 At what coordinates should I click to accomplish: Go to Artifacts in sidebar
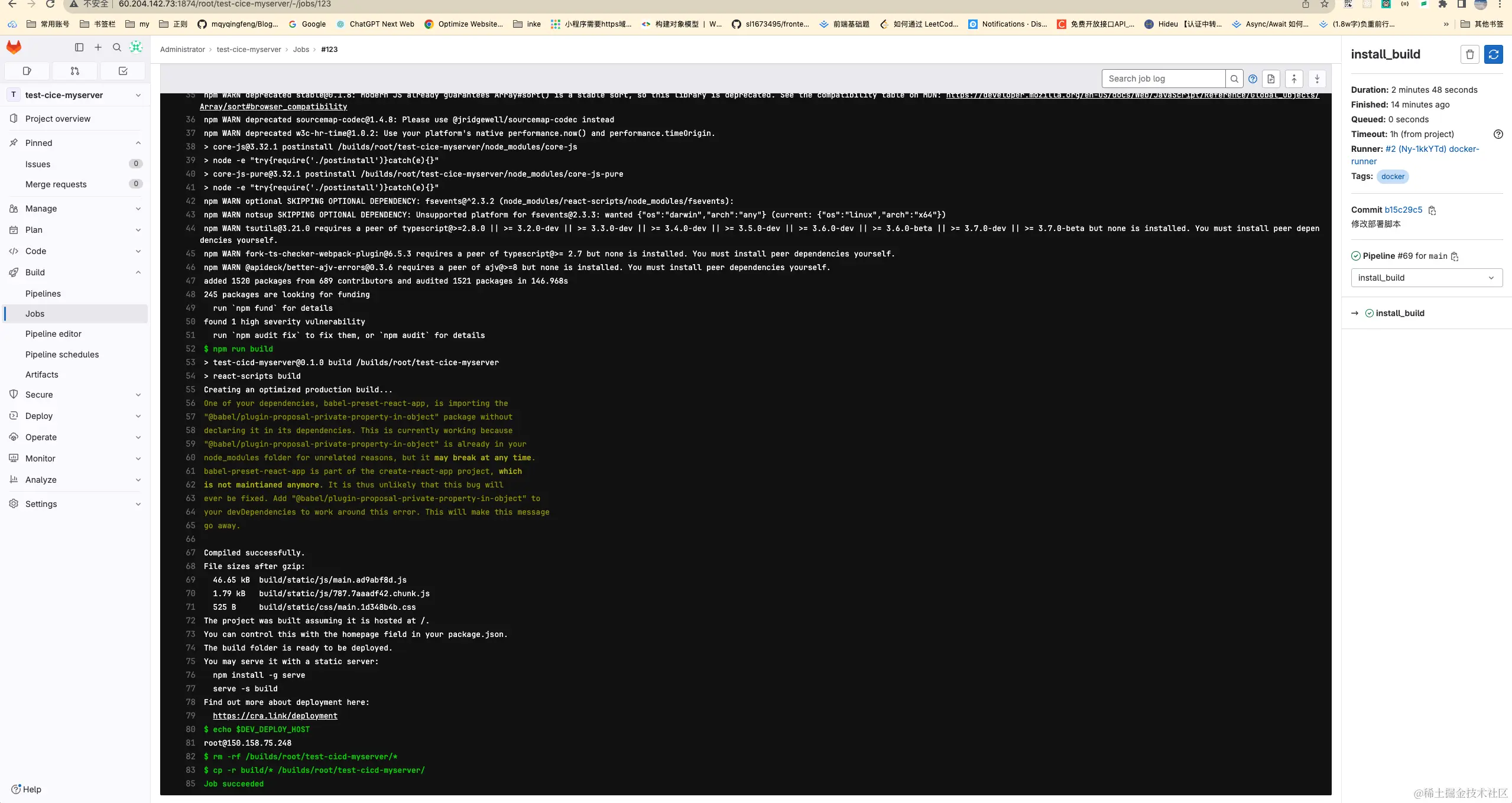point(42,375)
